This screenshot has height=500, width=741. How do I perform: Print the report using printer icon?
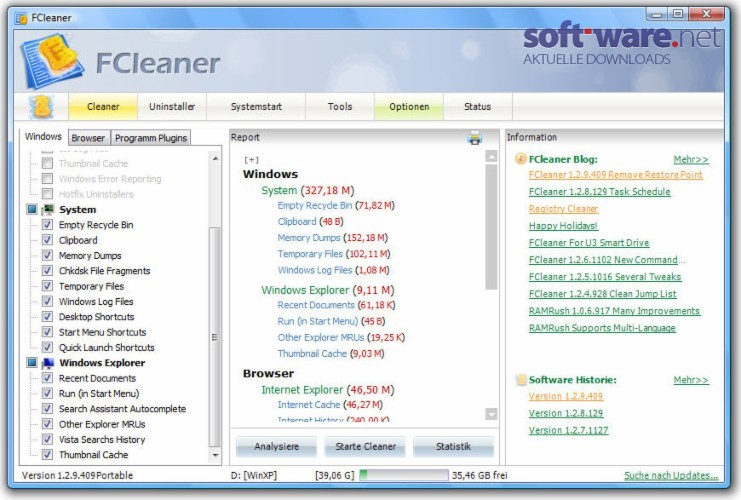(x=474, y=138)
